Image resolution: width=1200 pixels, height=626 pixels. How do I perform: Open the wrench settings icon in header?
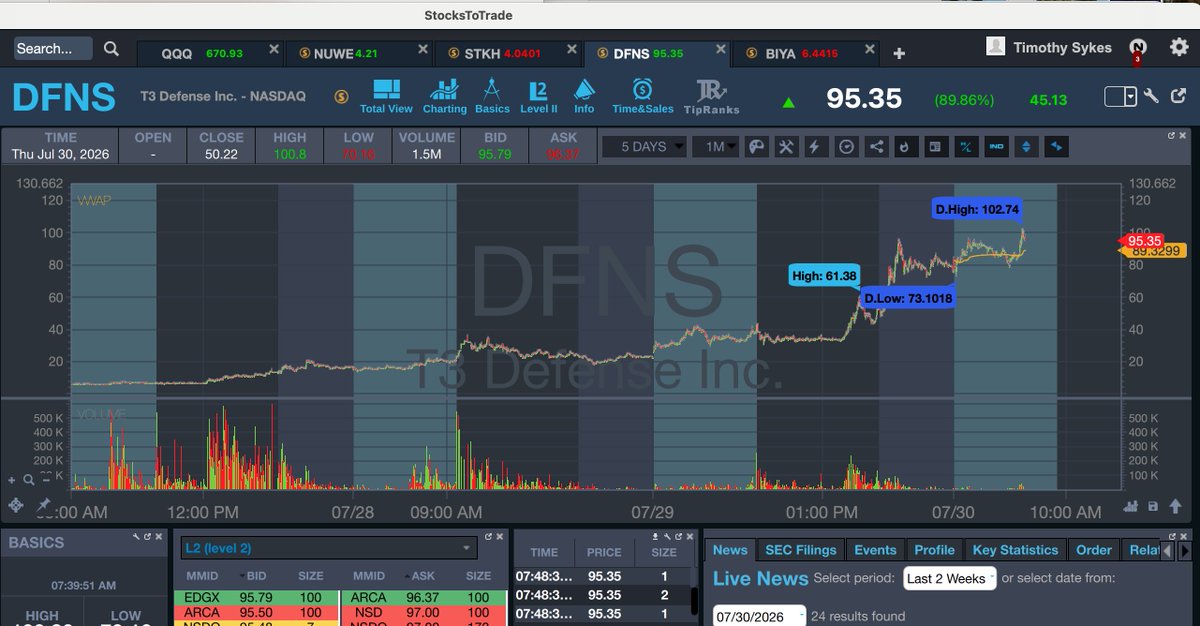1151,96
